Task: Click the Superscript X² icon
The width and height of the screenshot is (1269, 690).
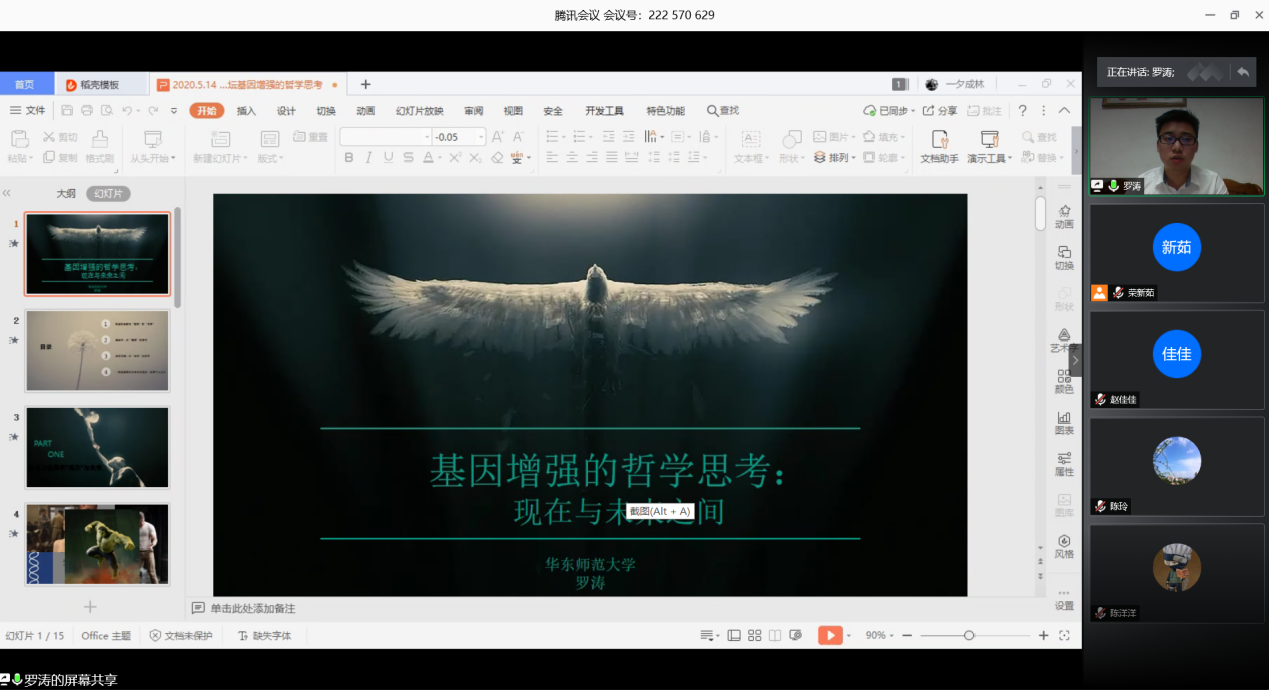Action: pyautogui.click(x=454, y=158)
